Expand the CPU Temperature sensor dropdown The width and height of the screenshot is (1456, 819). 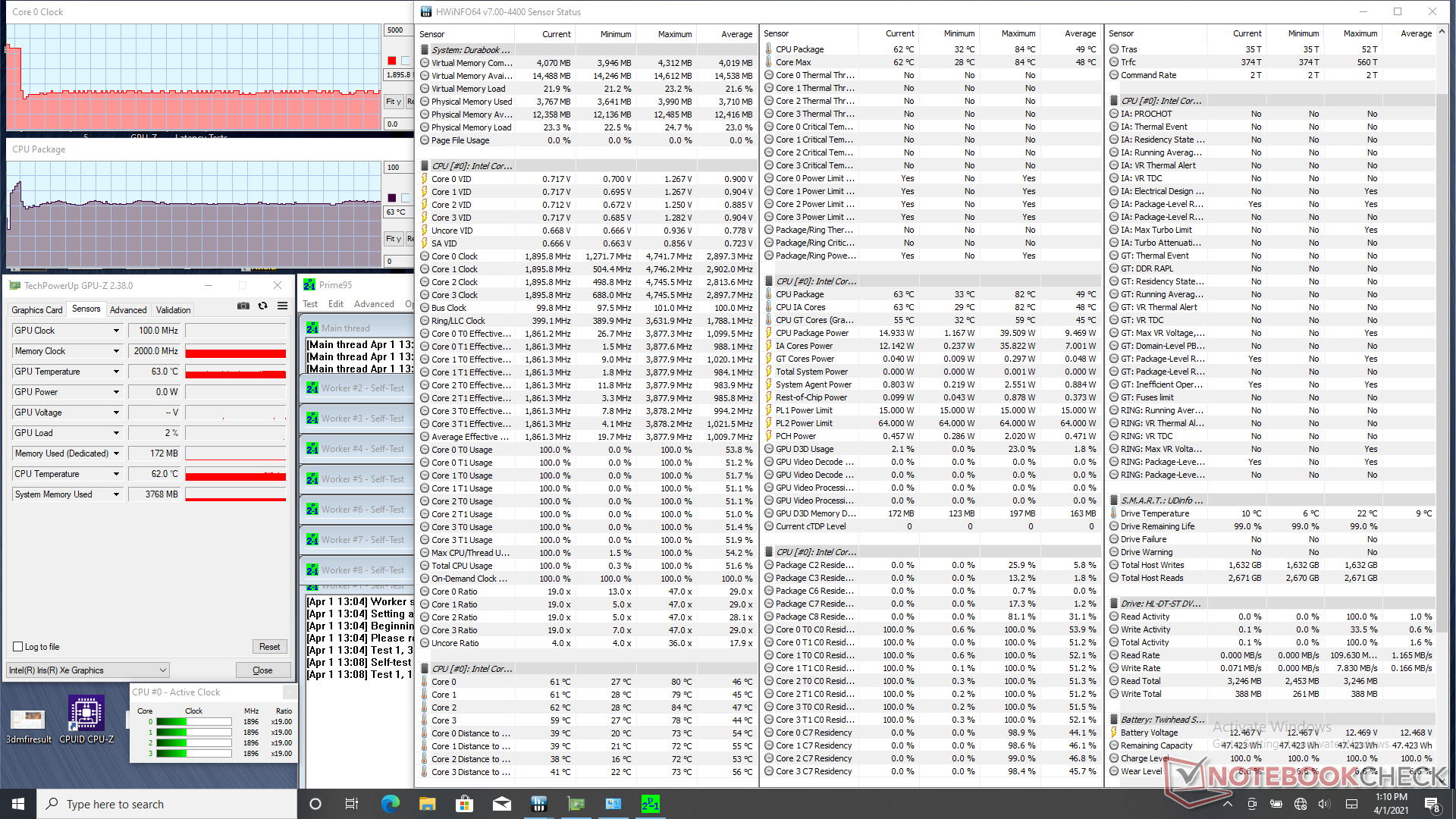point(116,474)
